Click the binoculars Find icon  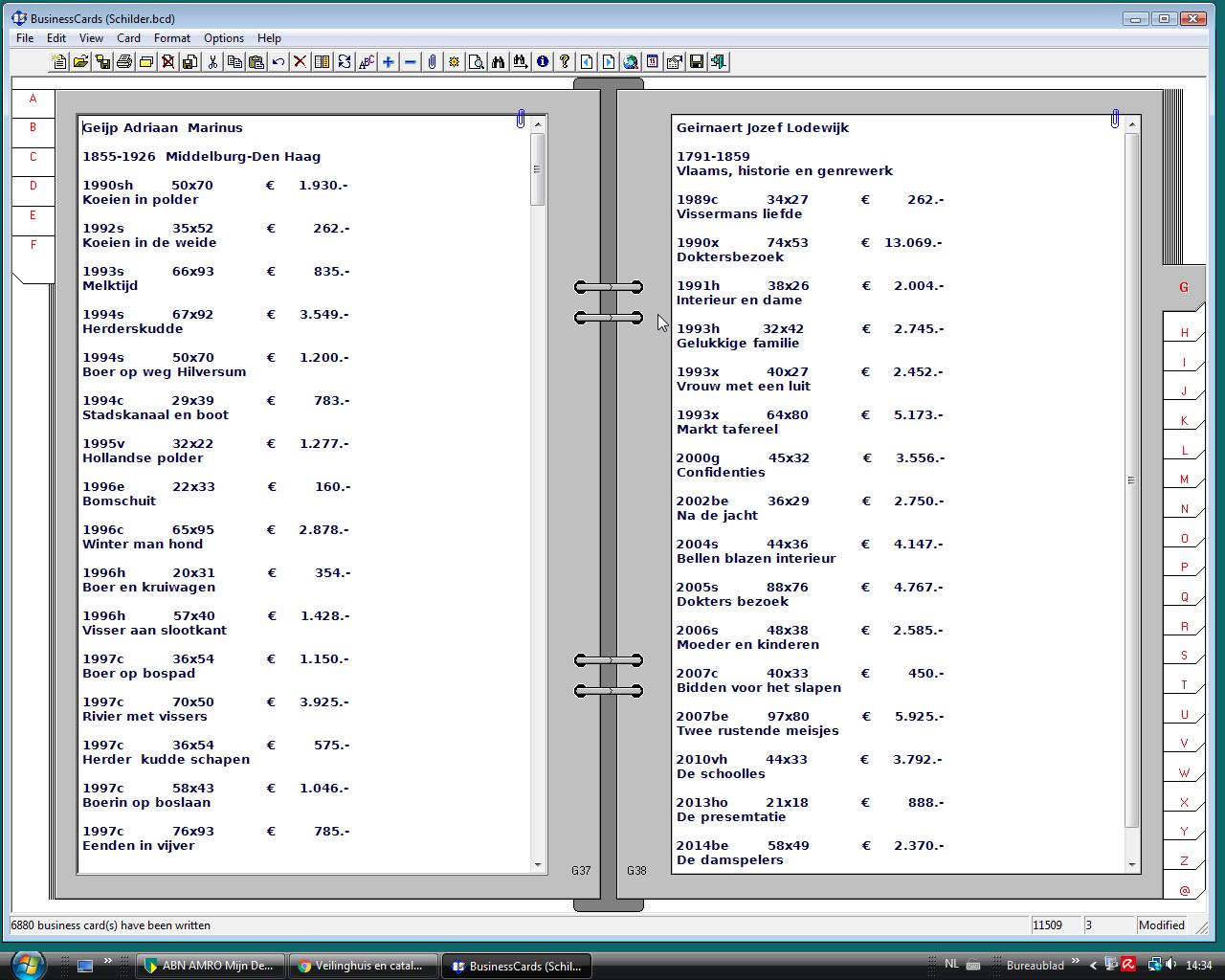pyautogui.click(x=498, y=62)
